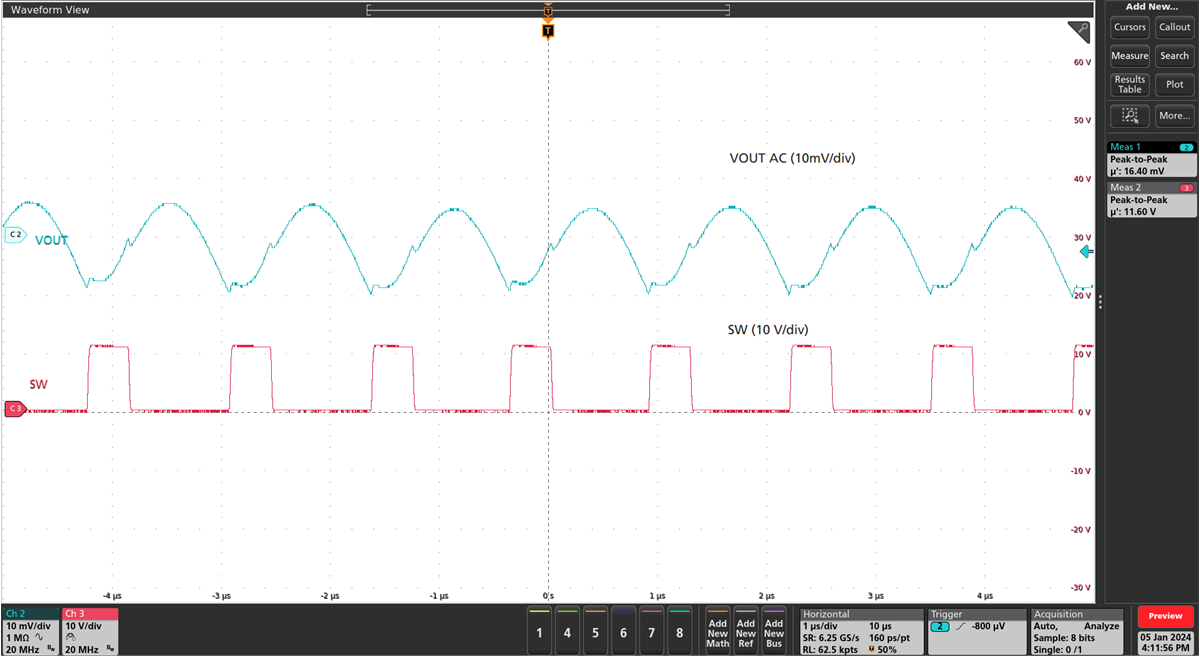Viewport: 1200px width, 656px height.
Task: Click the Add New Ref icon
Action: pos(745,630)
